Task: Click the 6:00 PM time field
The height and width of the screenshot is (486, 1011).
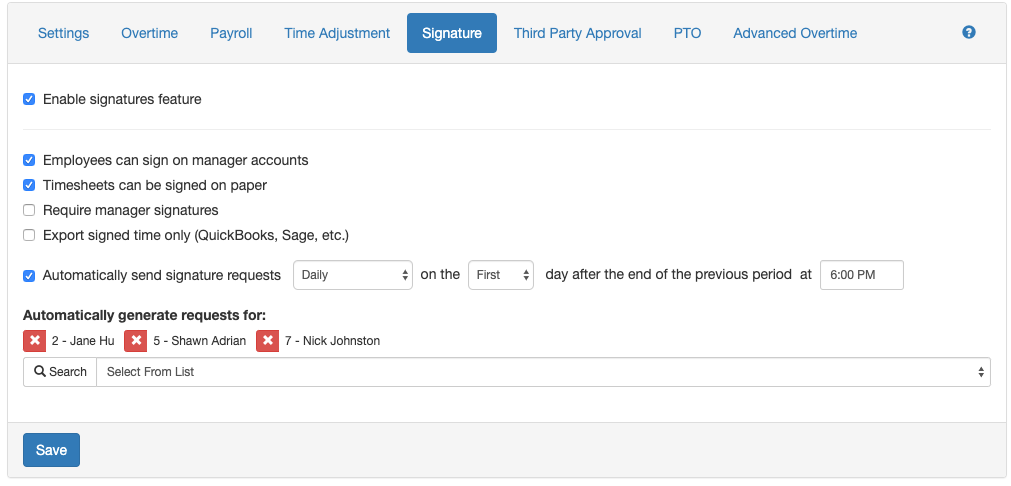Action: point(861,275)
